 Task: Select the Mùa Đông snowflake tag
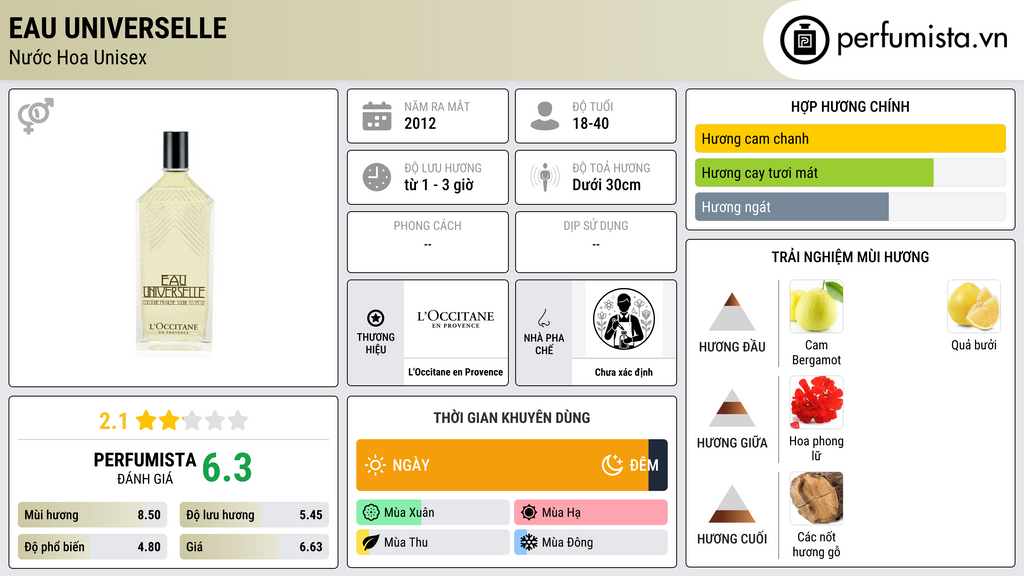[590, 542]
